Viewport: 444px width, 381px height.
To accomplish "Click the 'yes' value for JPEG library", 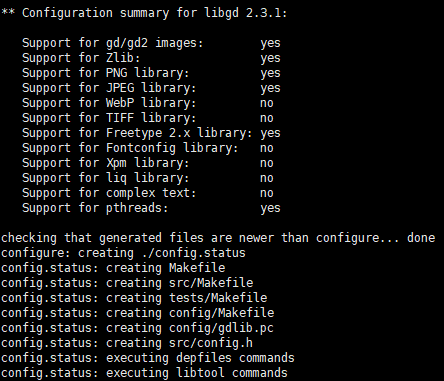I will point(270,88).
